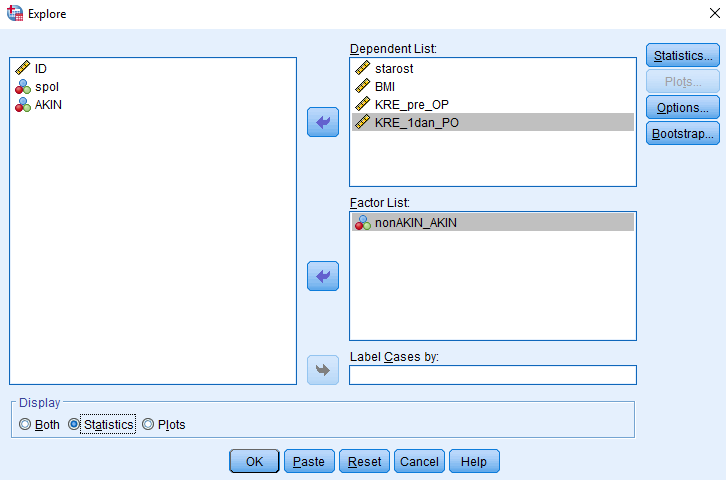
Task: Click the Explore dialog title icon
Action: coord(15,13)
